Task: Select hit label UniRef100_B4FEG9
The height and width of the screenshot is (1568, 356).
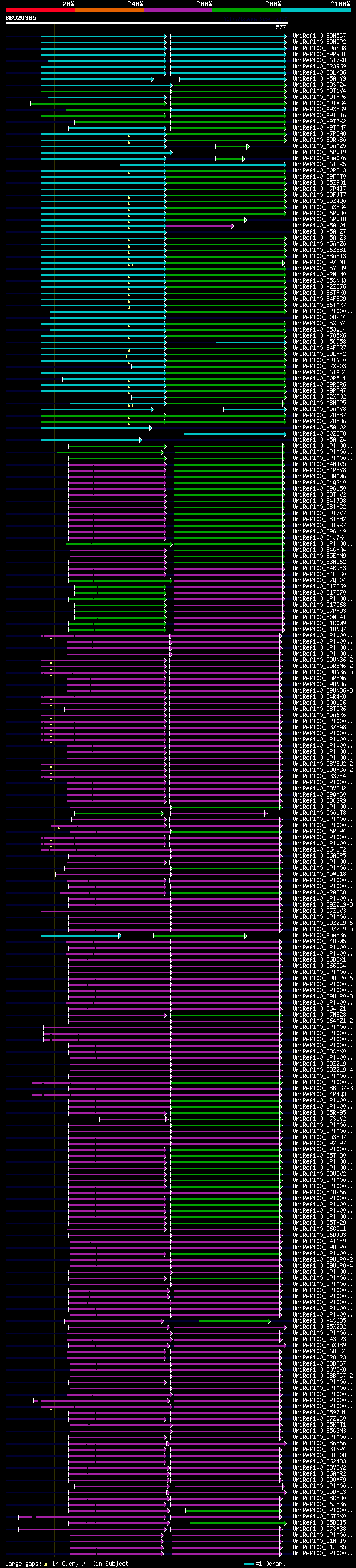Action: 319,299
